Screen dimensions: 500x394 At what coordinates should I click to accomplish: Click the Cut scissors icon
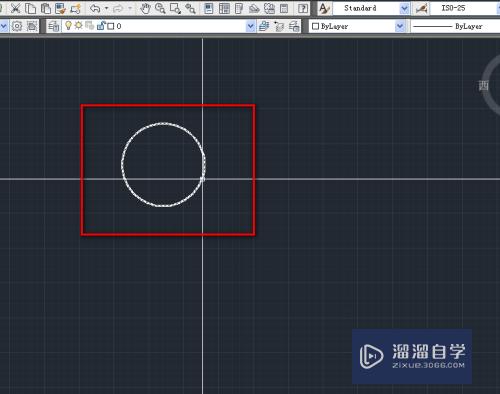pyautogui.click(x=15, y=8)
